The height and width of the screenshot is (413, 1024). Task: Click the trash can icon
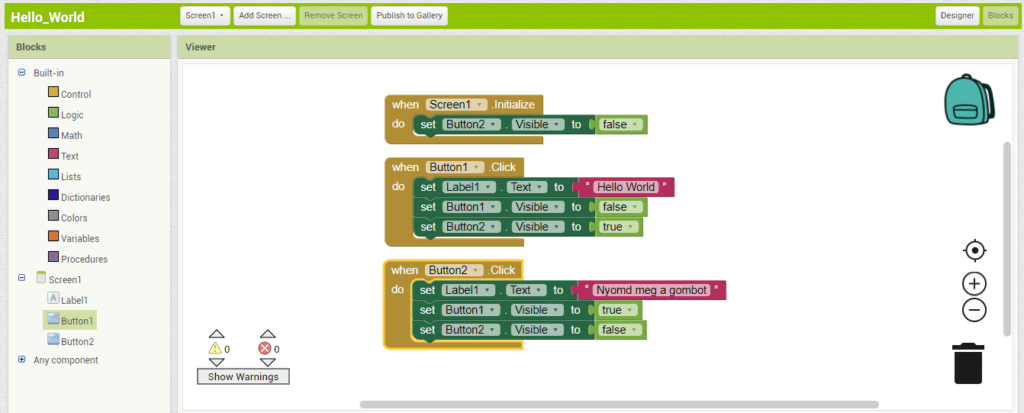[969, 363]
